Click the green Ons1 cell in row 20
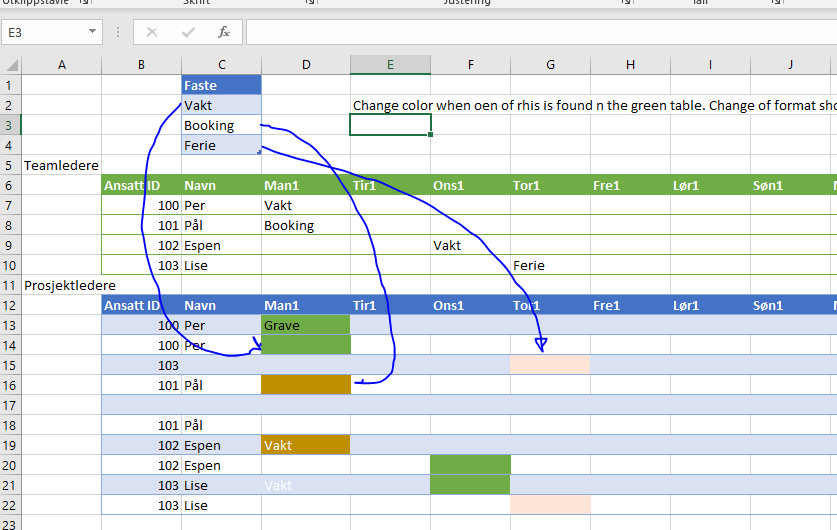Viewport: 837px width, 530px height. click(470, 465)
